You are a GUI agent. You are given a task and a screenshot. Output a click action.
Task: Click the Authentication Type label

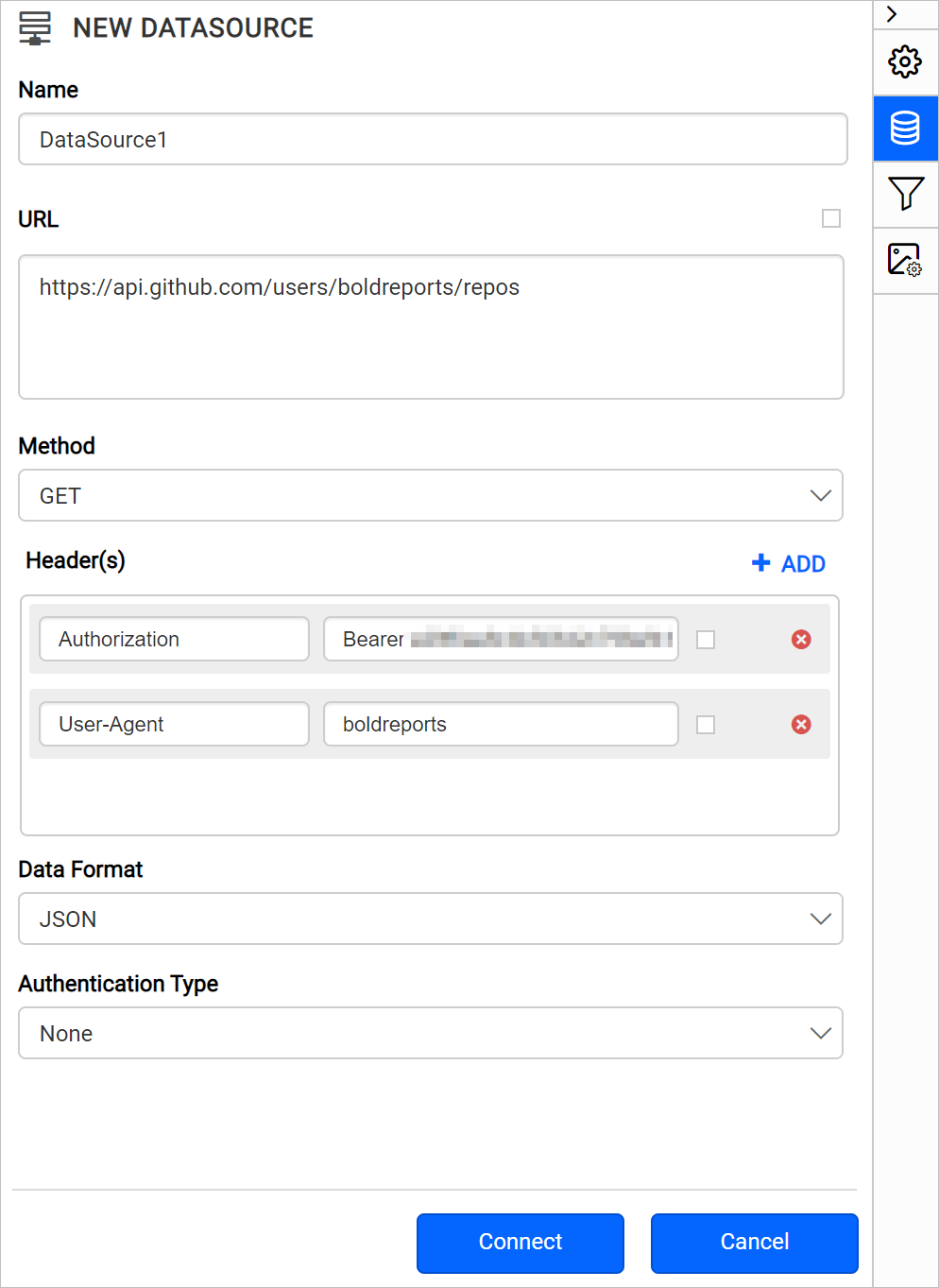tap(118, 984)
